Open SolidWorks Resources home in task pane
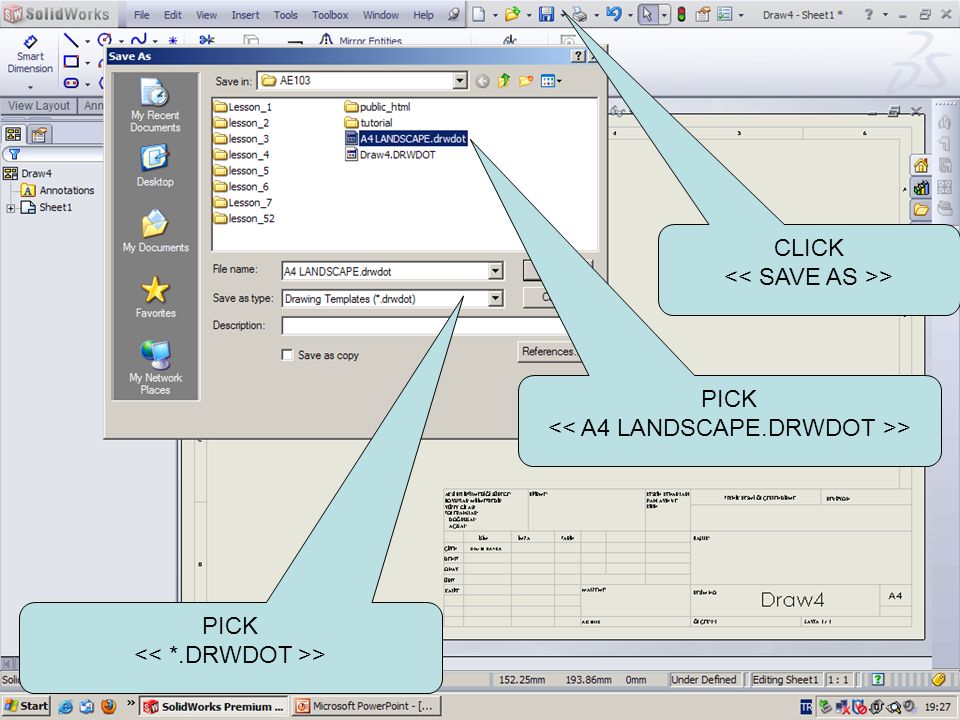 click(x=921, y=165)
